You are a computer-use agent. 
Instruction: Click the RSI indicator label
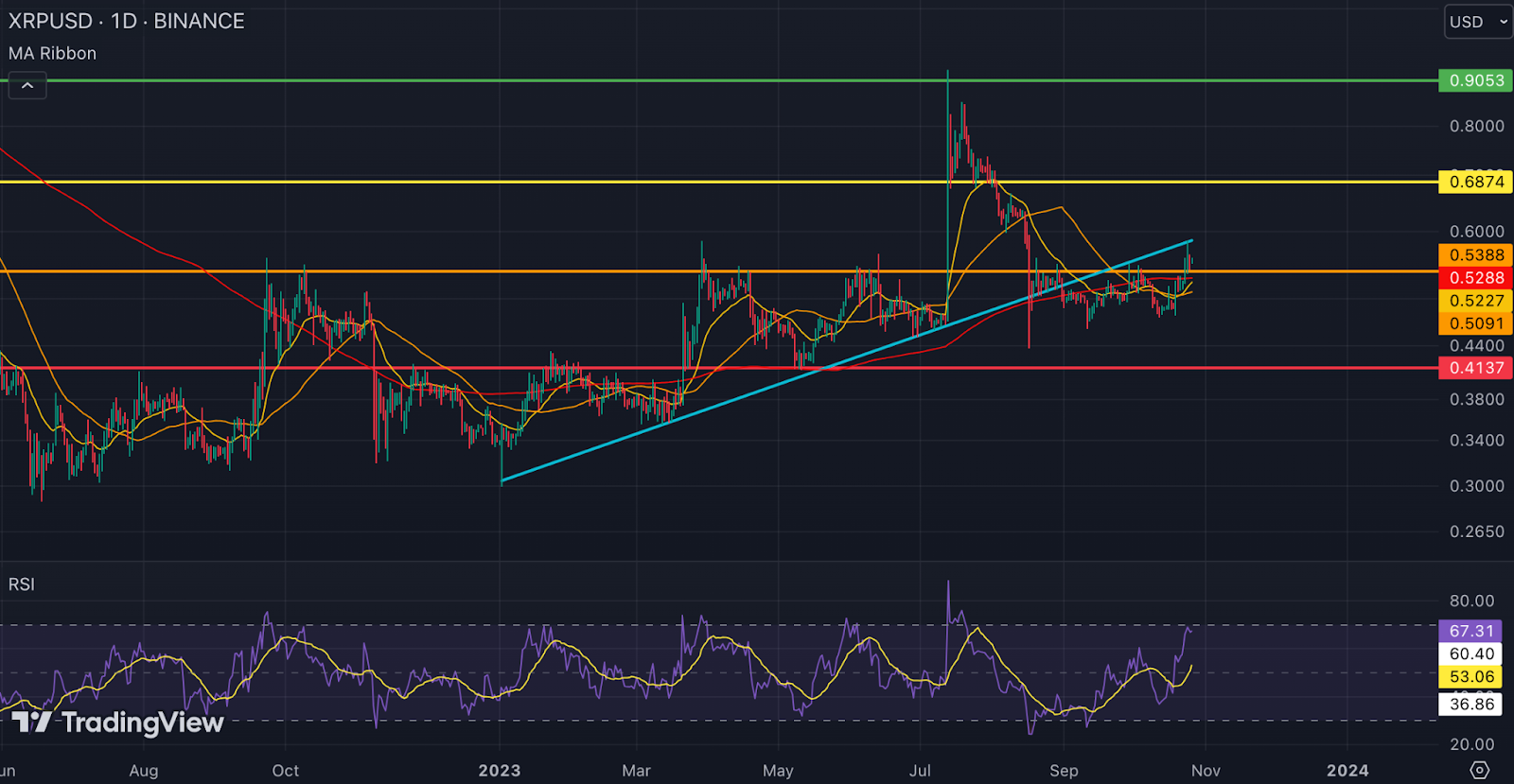(x=22, y=584)
